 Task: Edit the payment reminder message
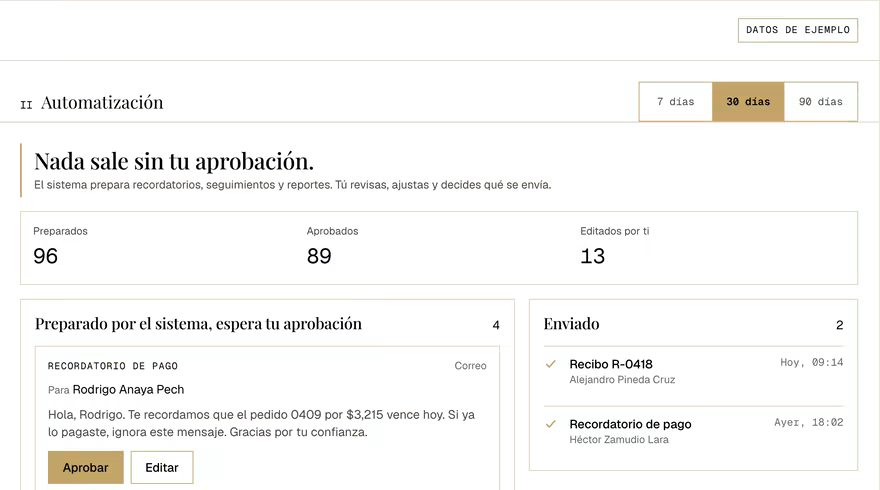162,467
